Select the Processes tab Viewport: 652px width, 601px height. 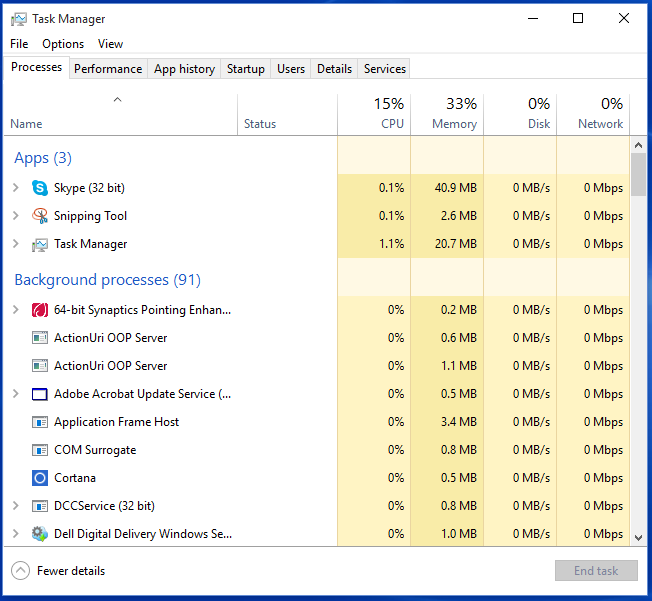pyautogui.click(x=37, y=67)
